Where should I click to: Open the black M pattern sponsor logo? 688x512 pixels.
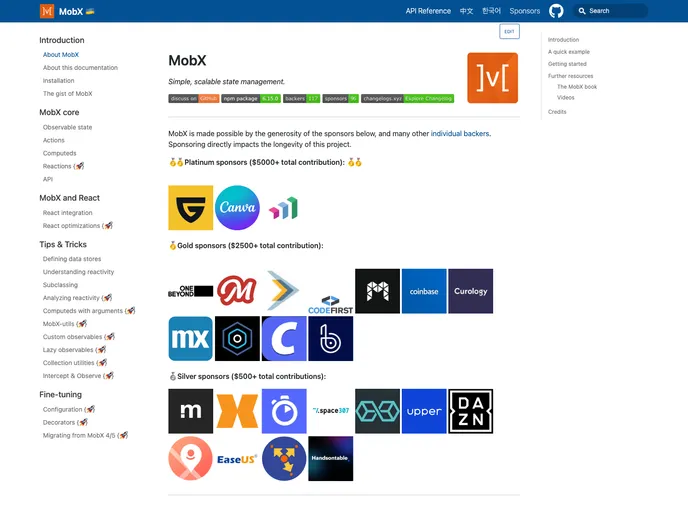point(377,291)
